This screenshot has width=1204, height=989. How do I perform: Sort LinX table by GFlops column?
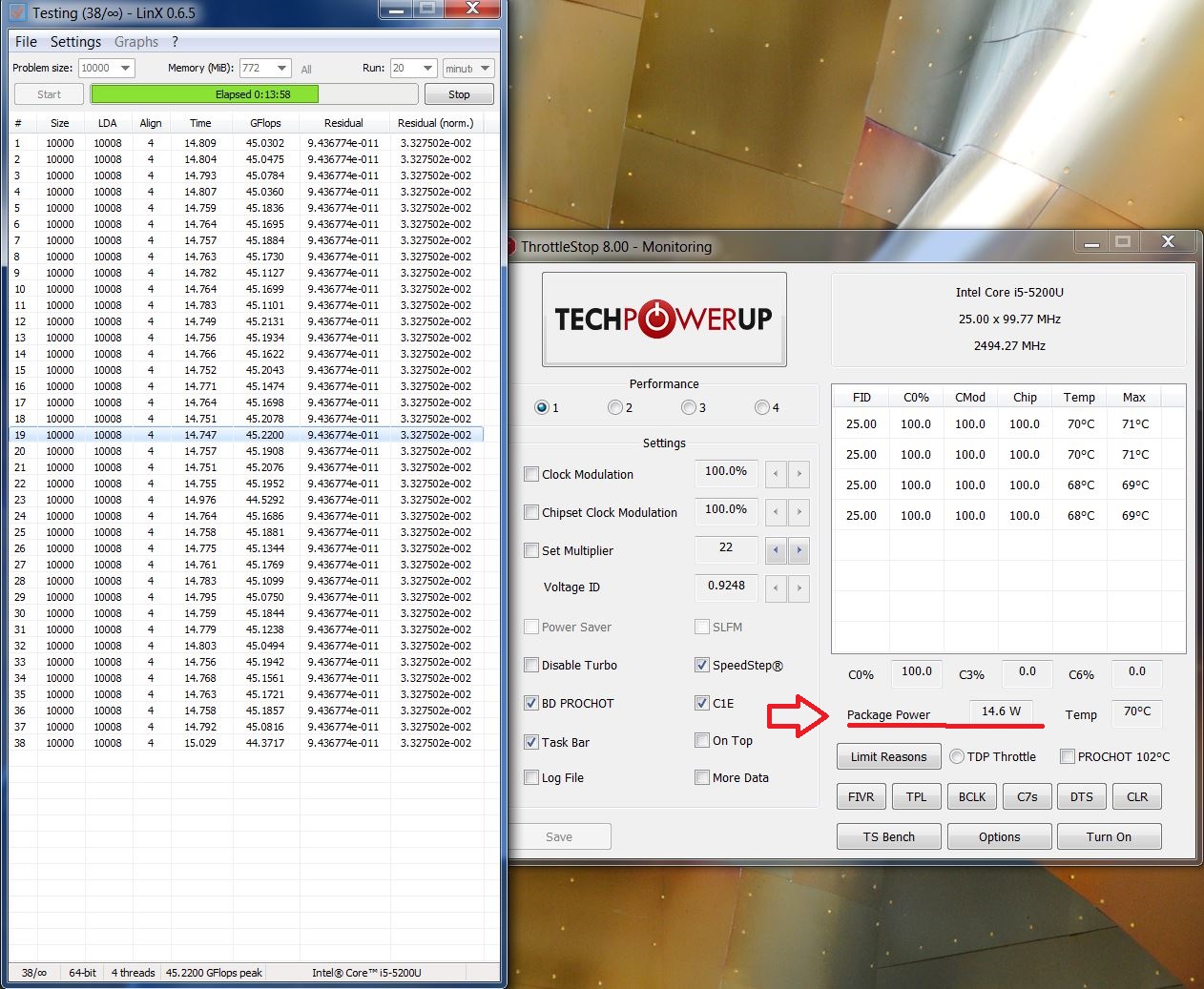click(x=265, y=123)
